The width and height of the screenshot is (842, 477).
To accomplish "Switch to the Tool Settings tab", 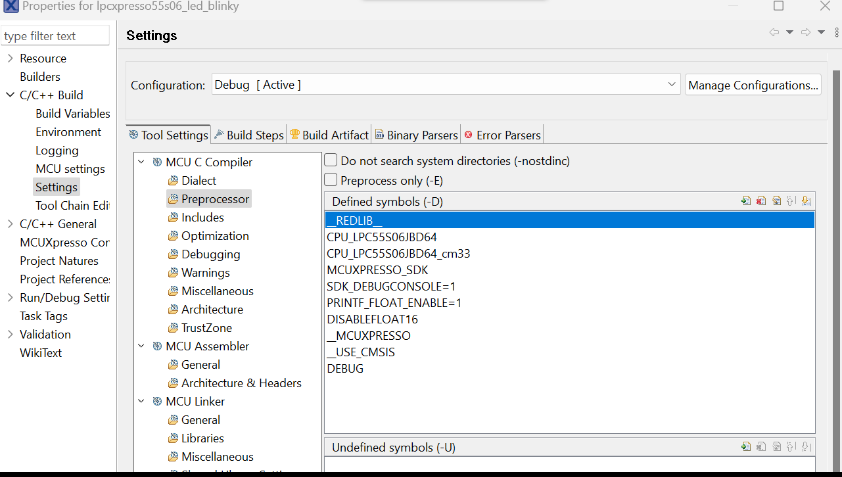I will [x=168, y=135].
